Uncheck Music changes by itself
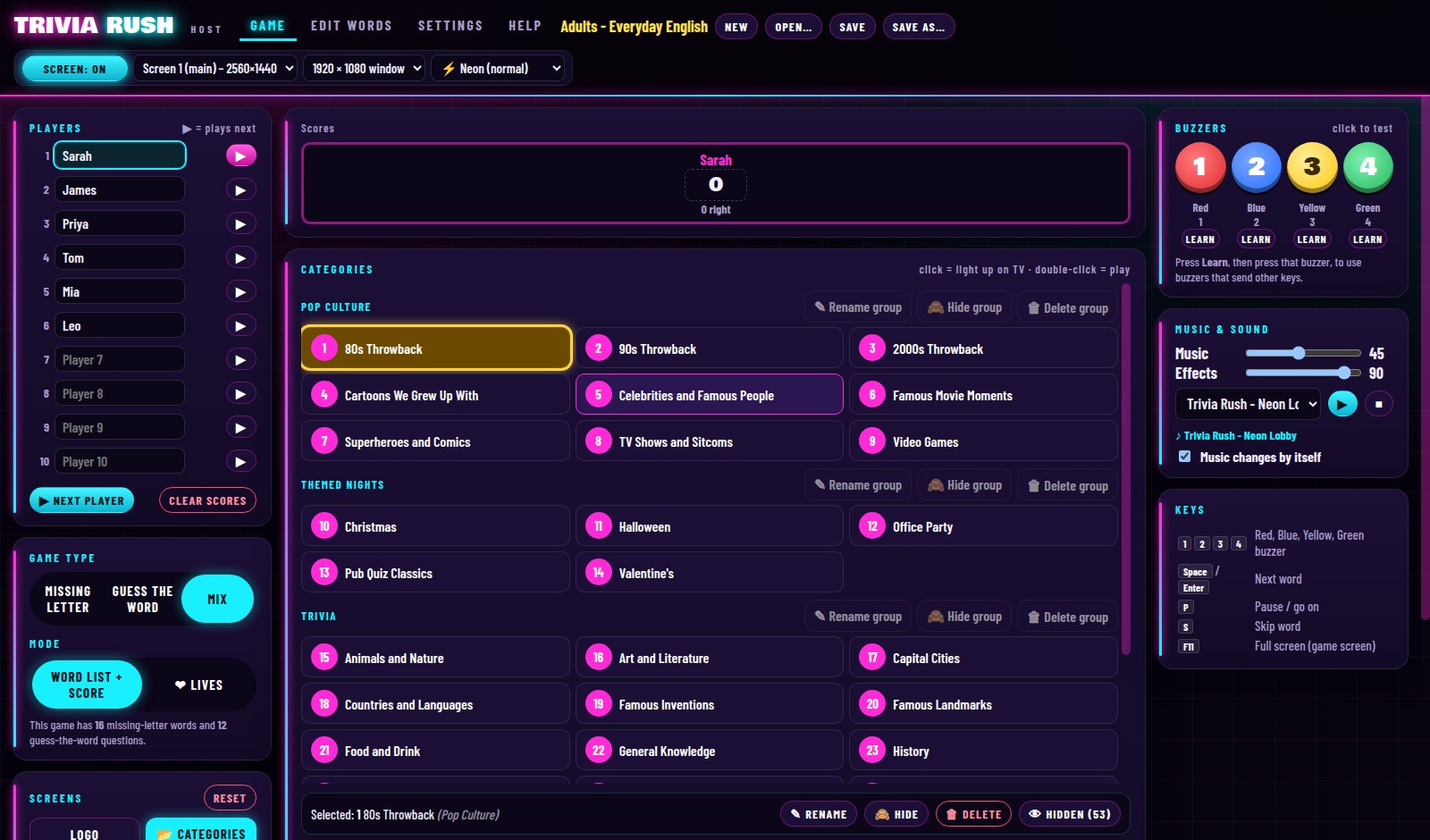The width and height of the screenshot is (1430, 840). tap(1184, 457)
